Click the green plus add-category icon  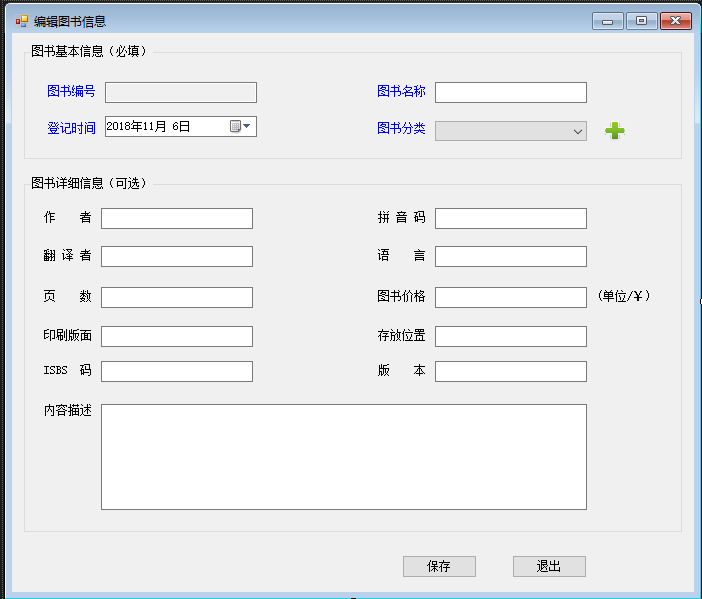coord(615,131)
